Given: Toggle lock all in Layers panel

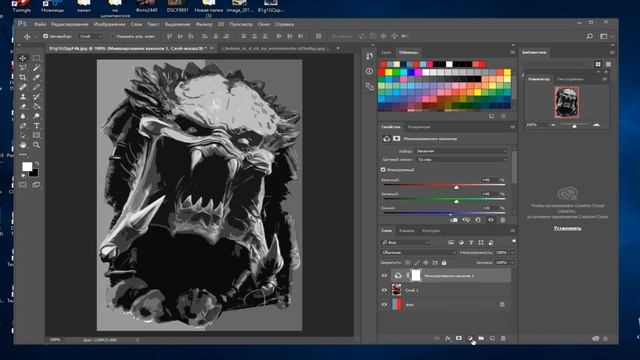Looking at the screenshot, I should coord(444,263).
